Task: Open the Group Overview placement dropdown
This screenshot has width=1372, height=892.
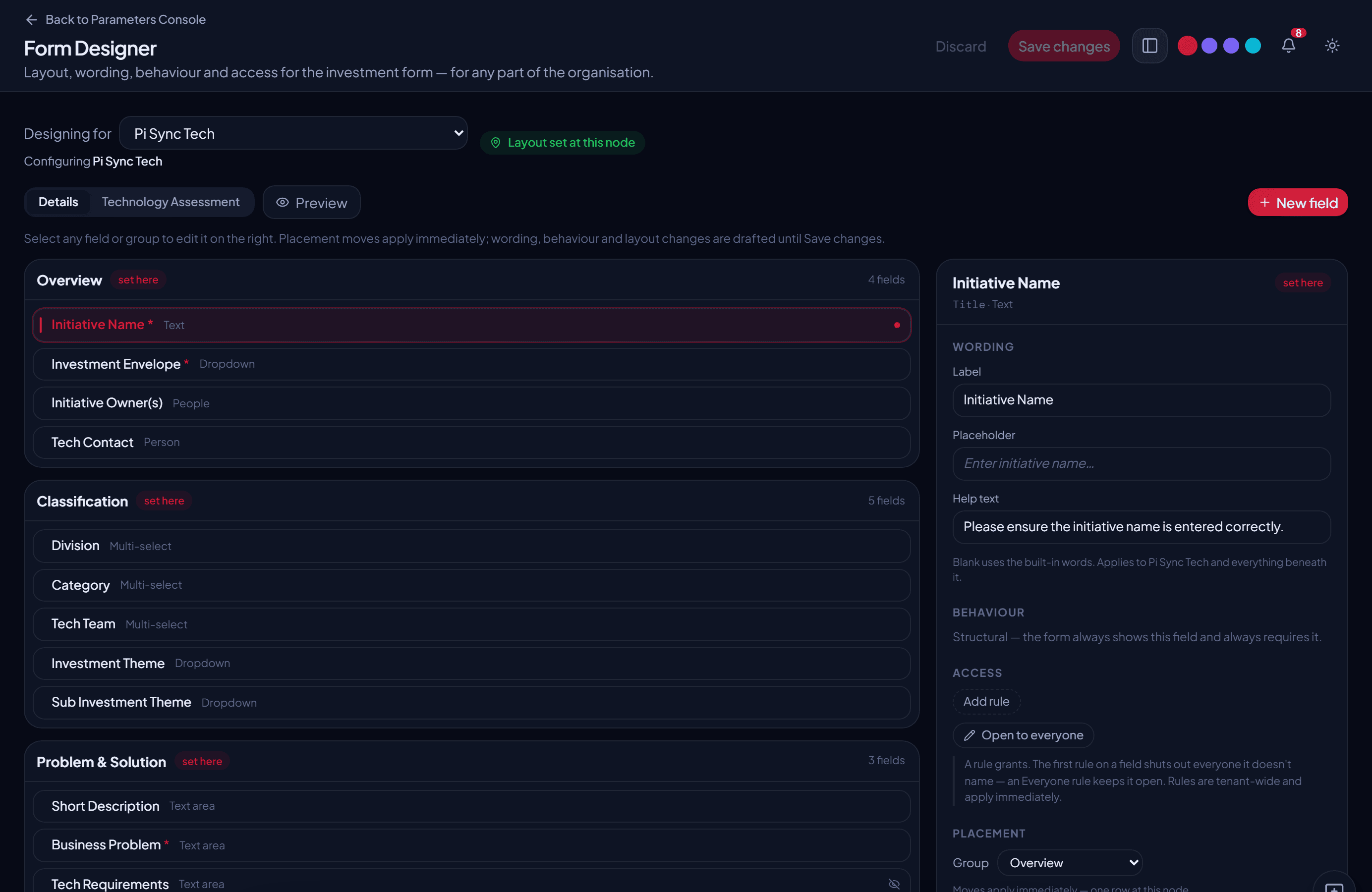Action: tap(1069, 862)
